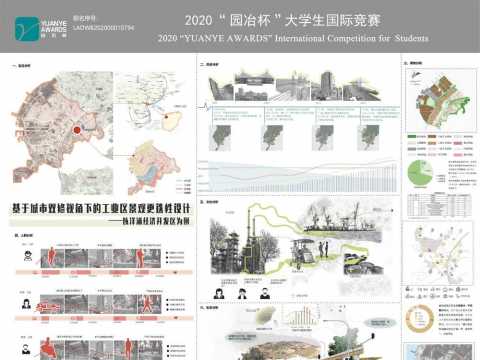Click the fourth gray historic map thumbnail
The width and height of the screenshot is (480, 360).
tap(368, 138)
